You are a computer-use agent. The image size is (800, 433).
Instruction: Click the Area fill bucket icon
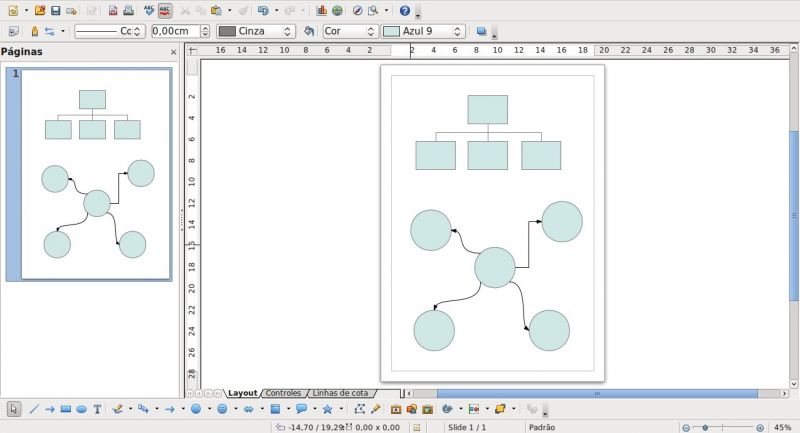click(309, 31)
